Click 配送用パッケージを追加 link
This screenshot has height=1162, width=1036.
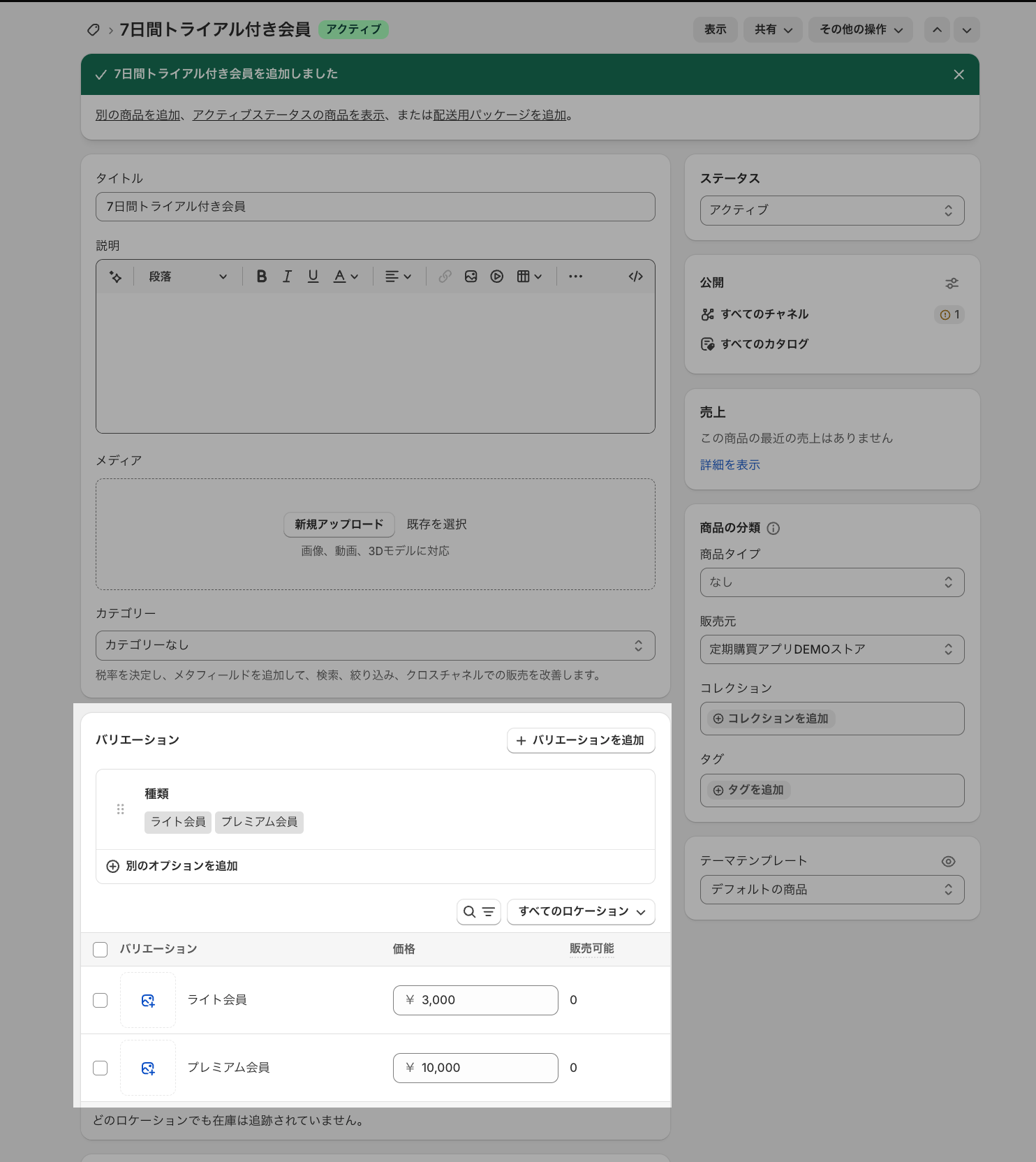(x=500, y=115)
